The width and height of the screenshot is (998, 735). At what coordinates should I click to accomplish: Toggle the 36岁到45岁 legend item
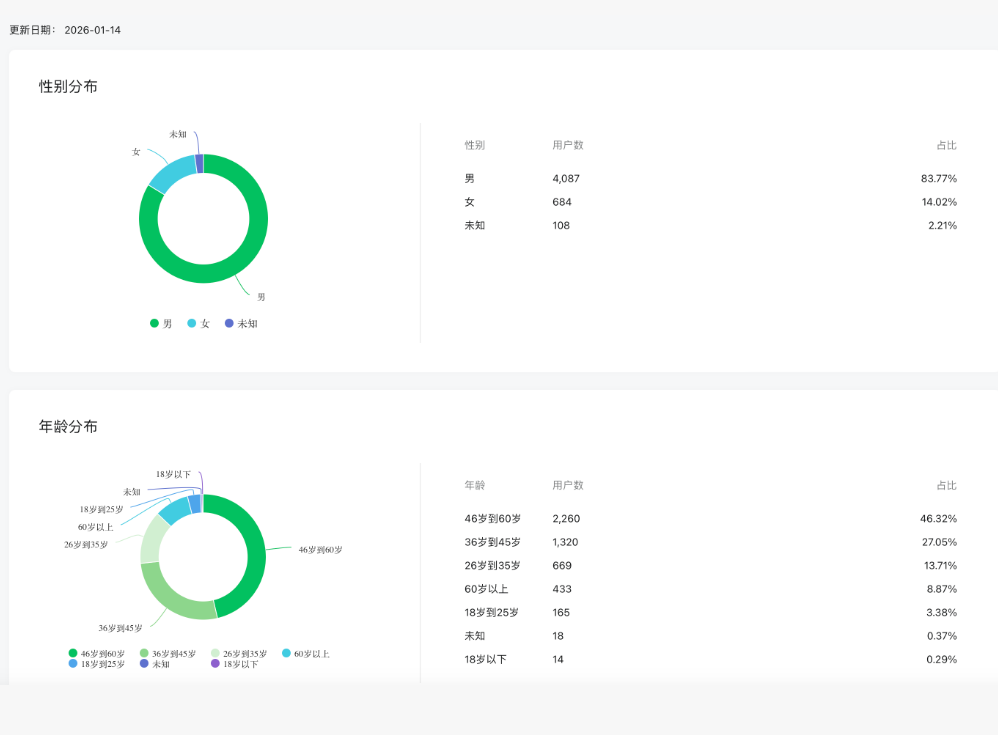point(168,654)
